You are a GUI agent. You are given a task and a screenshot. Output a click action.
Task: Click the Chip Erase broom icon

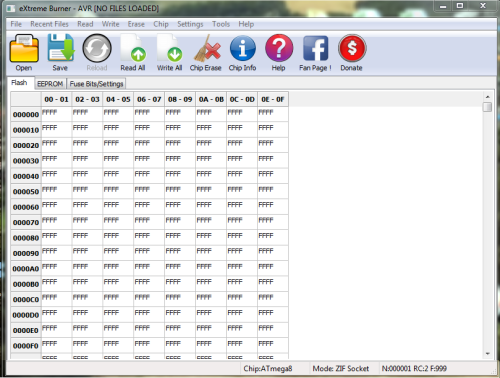(x=207, y=48)
